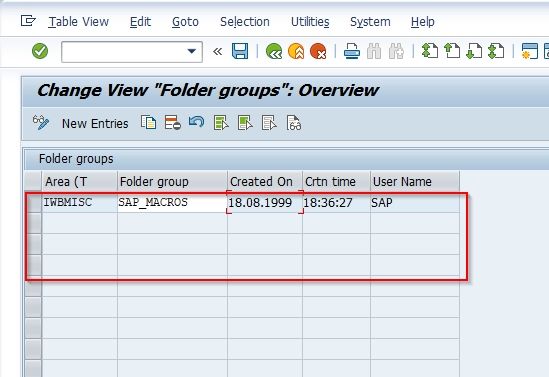549x377 pixels.
Task: Click the Copy As icon
Action: 148,123
